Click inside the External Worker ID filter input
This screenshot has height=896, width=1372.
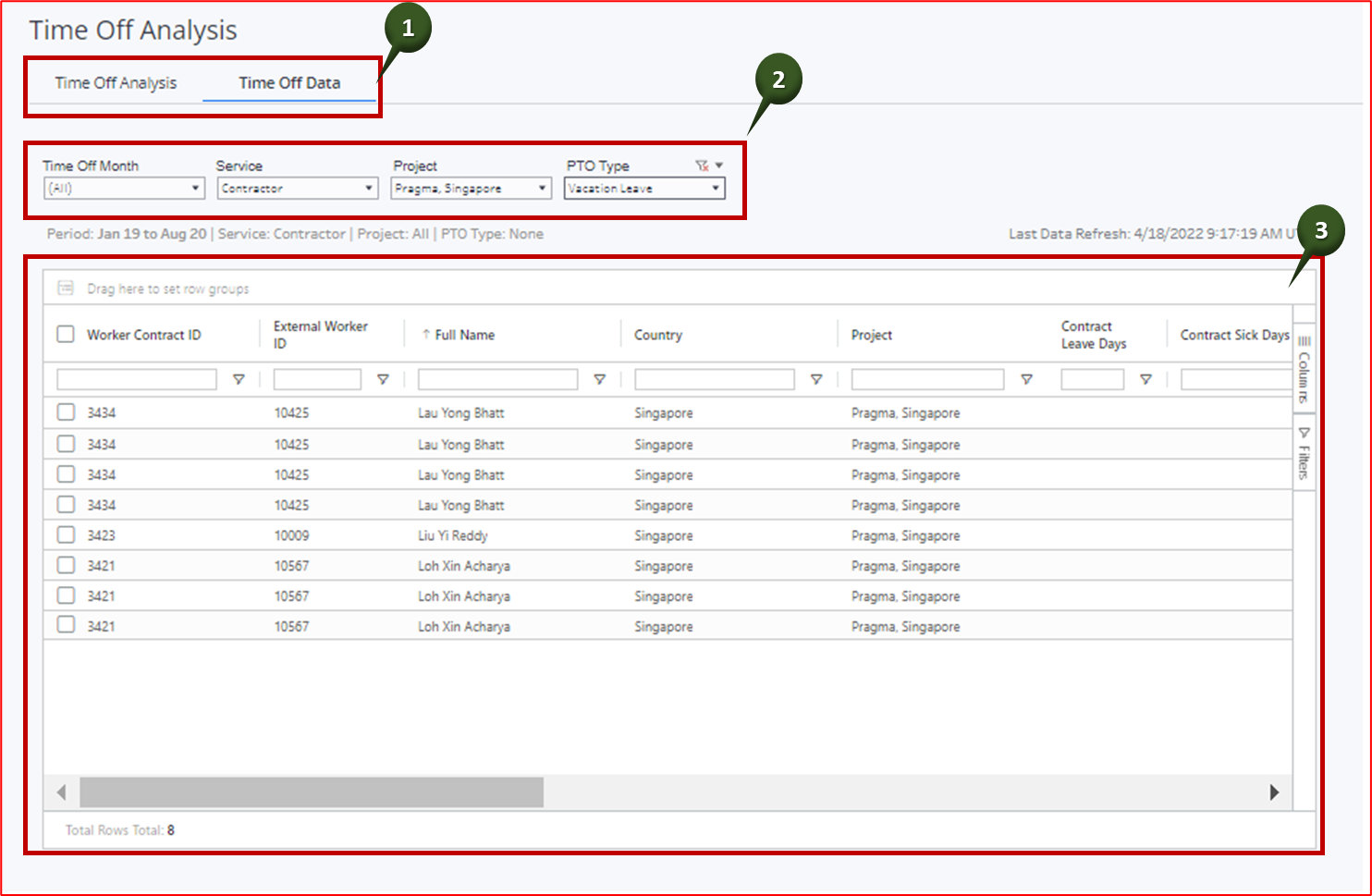(x=317, y=378)
